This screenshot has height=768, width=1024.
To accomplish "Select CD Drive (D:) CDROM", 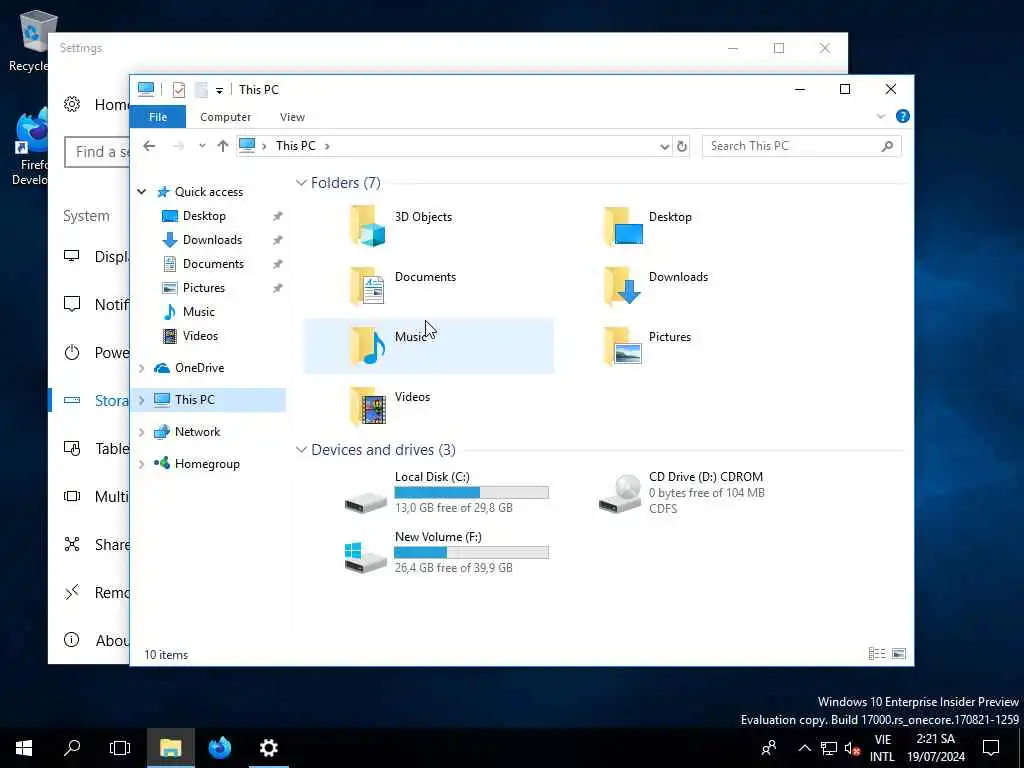I will coord(681,493).
